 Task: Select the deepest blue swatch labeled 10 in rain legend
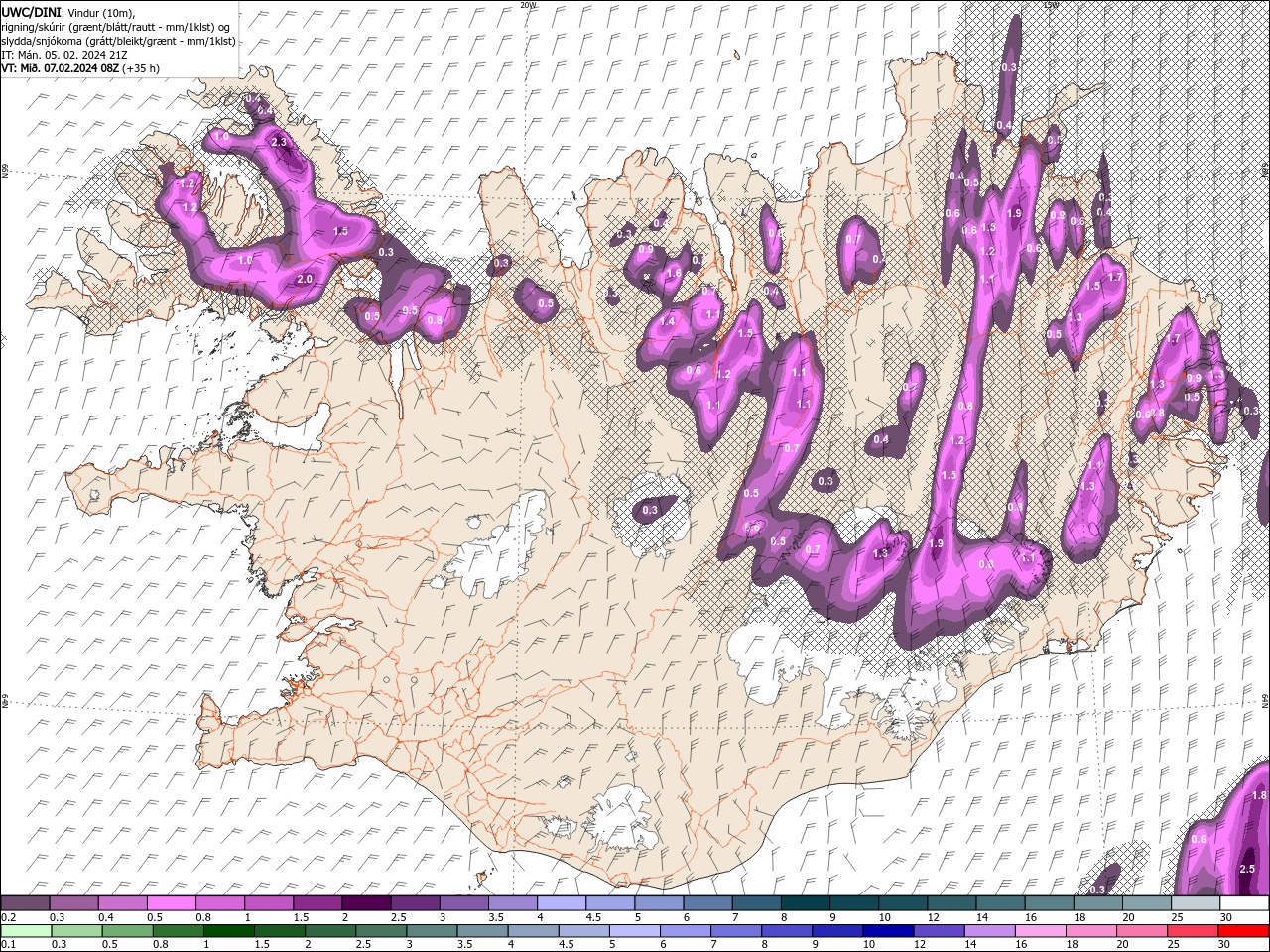coord(888,931)
